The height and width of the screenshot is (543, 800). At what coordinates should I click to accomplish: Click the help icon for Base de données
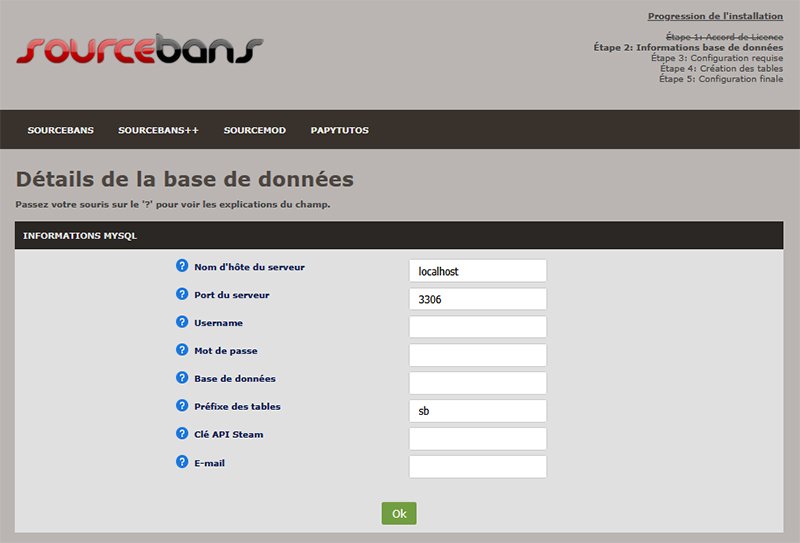(182, 378)
